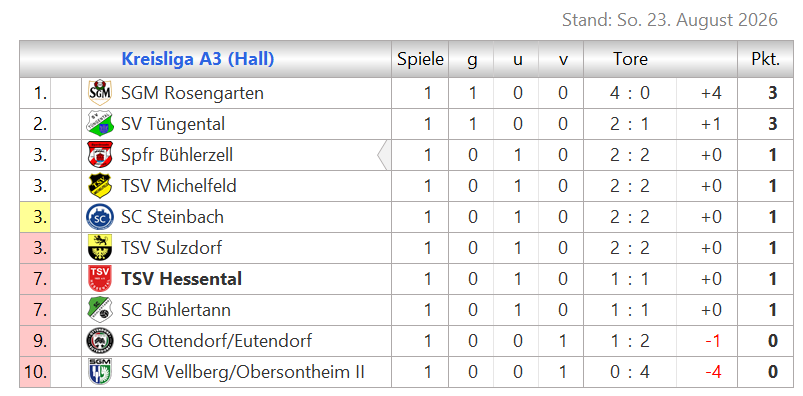
Task: Select the SGM Rosengarten team name
Action: [192, 93]
